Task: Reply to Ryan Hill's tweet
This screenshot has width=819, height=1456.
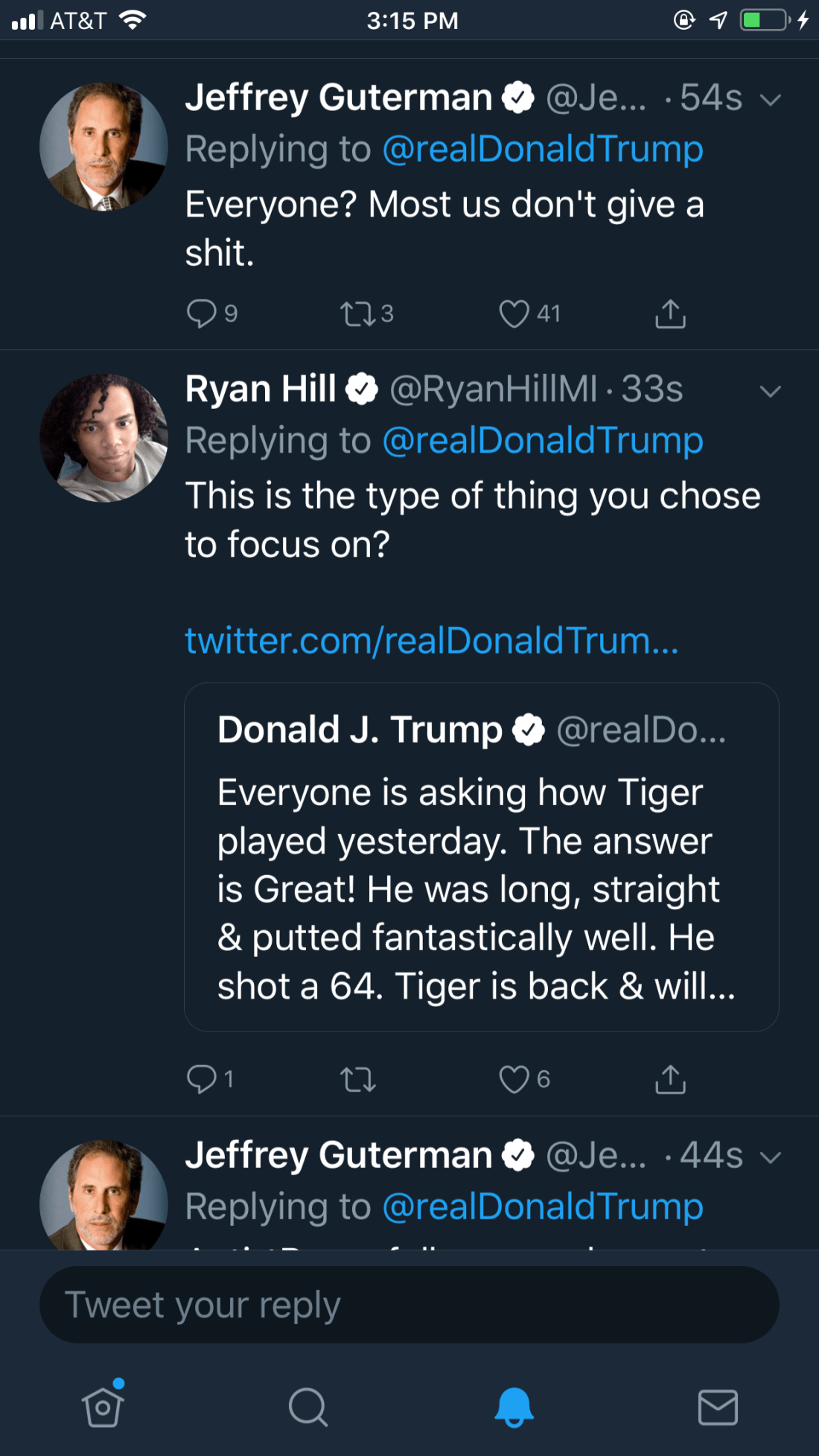Action: click(x=202, y=1078)
